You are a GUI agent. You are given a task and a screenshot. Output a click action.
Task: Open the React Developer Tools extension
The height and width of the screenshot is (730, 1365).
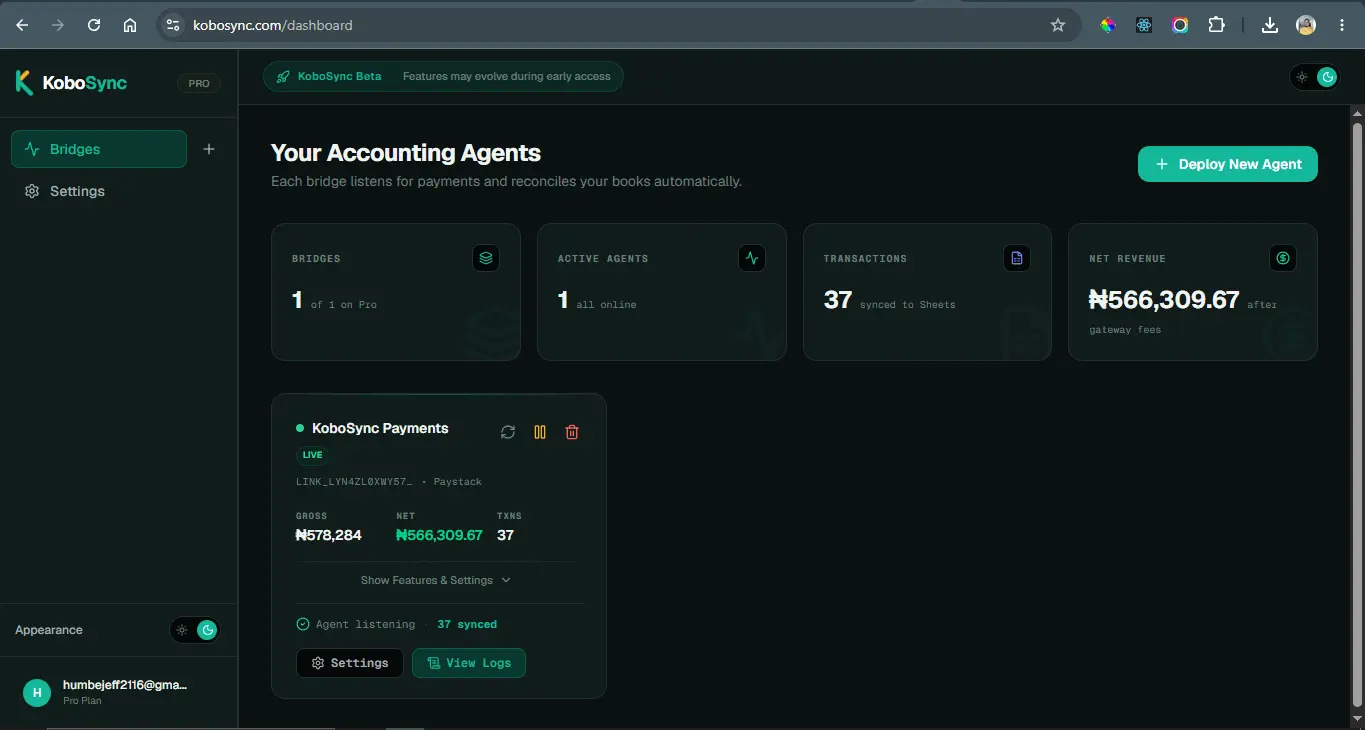click(x=1144, y=25)
